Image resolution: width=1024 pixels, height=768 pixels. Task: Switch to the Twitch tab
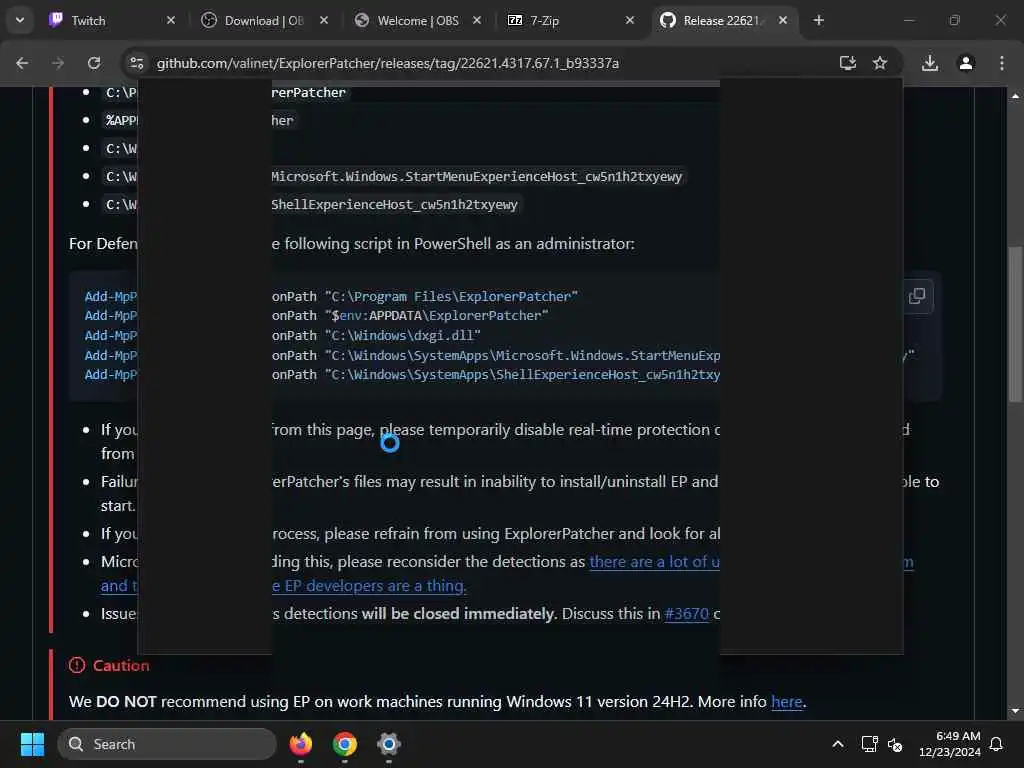pyautogui.click(x=111, y=20)
